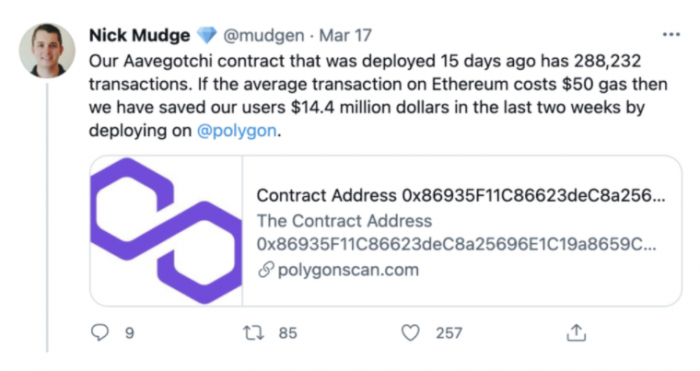Screen dimensions: 700x371
Task: Click the retweet arrows icon
Action: [x=253, y=333]
